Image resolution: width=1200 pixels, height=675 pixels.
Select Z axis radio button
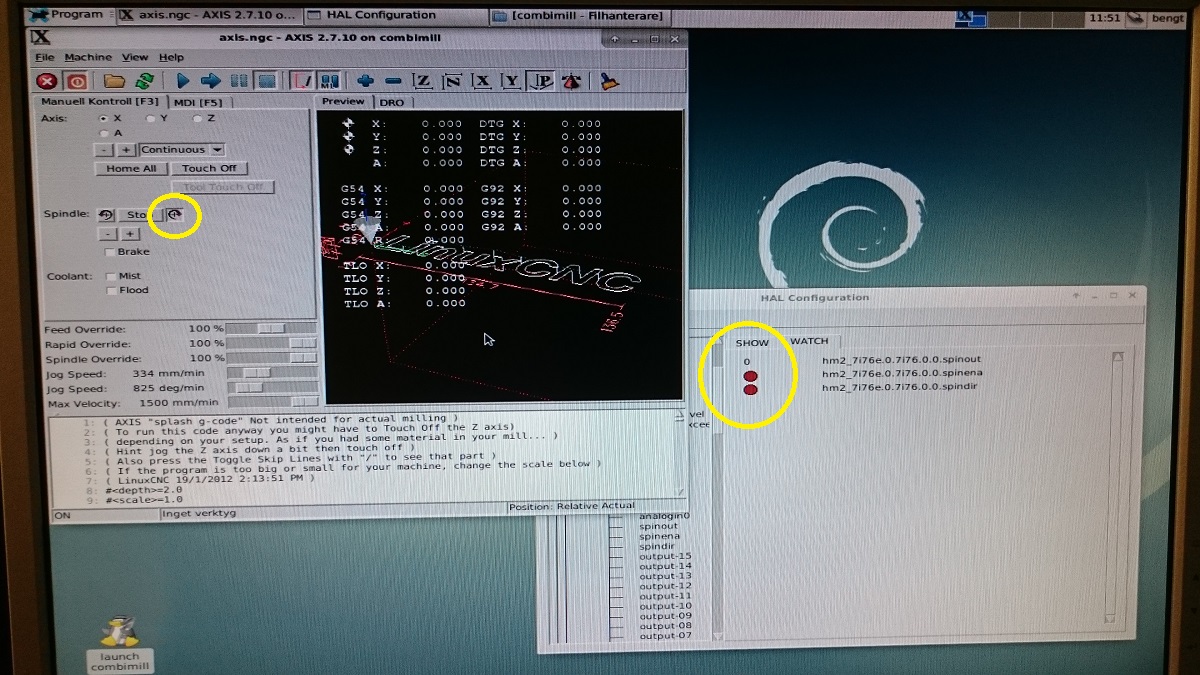click(198, 118)
